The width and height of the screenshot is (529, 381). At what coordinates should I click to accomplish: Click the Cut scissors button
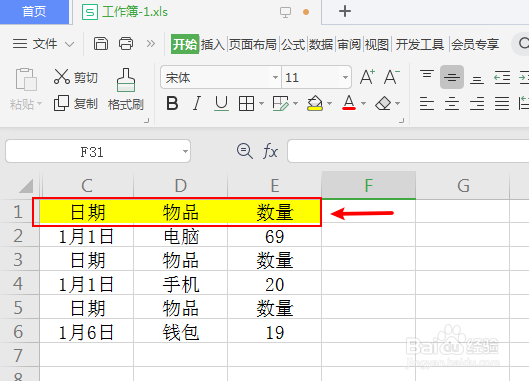76,77
